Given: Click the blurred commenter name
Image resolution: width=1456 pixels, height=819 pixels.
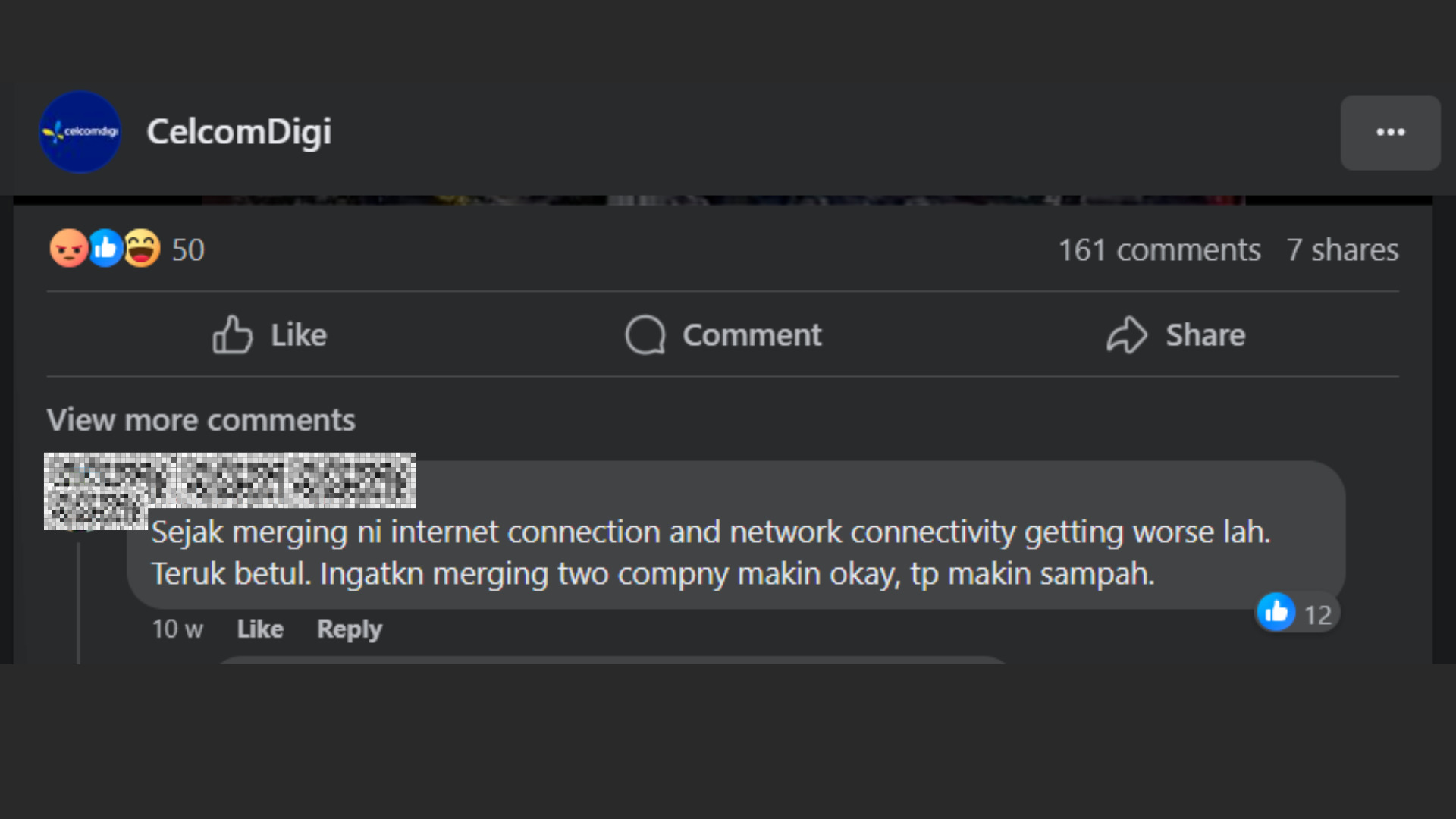Looking at the screenshot, I should [x=229, y=480].
